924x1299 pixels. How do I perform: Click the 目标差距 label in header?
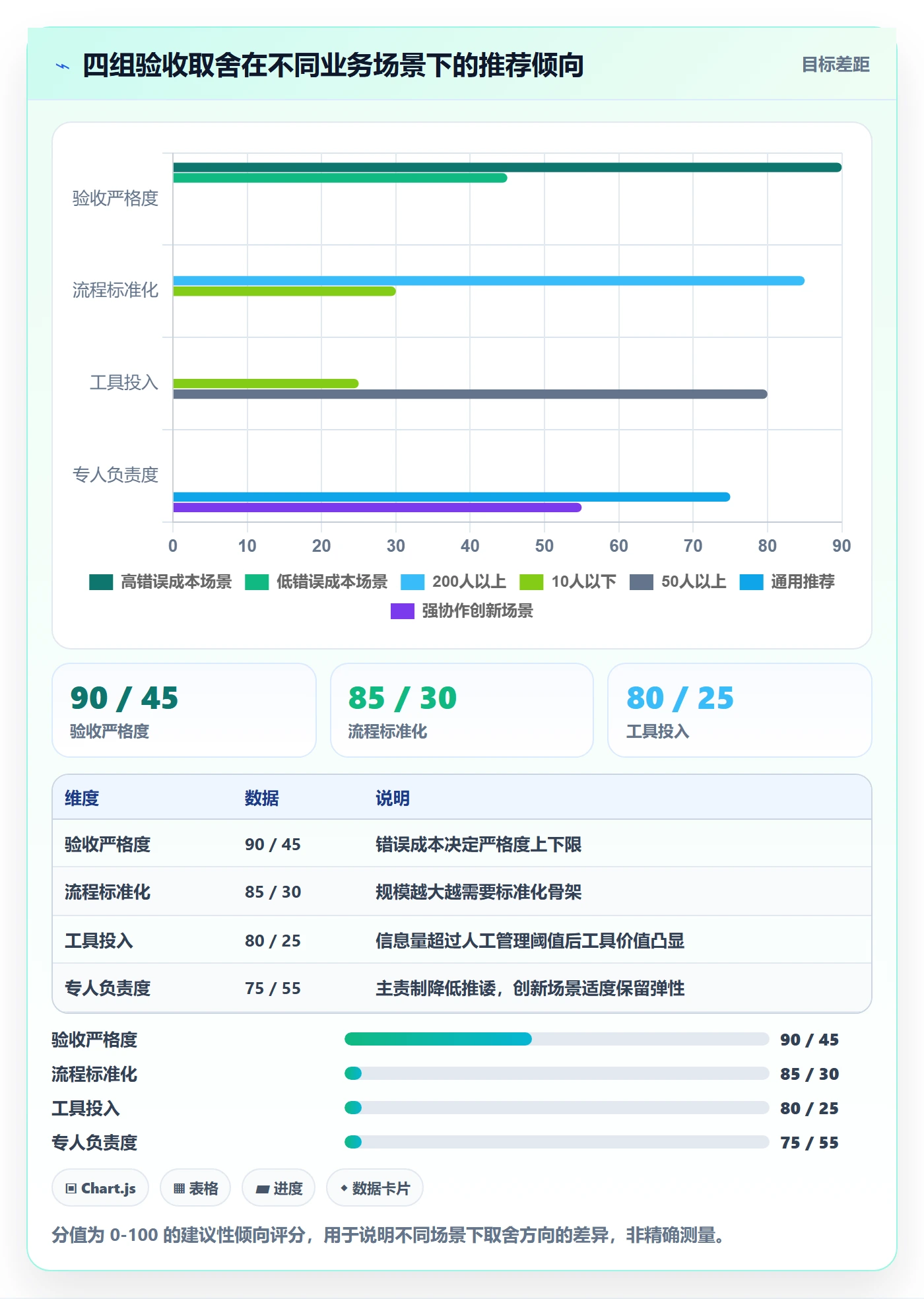tap(835, 65)
